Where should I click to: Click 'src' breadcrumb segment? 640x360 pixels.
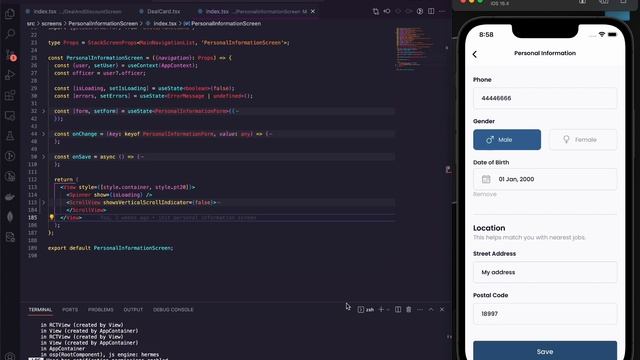click(x=31, y=23)
